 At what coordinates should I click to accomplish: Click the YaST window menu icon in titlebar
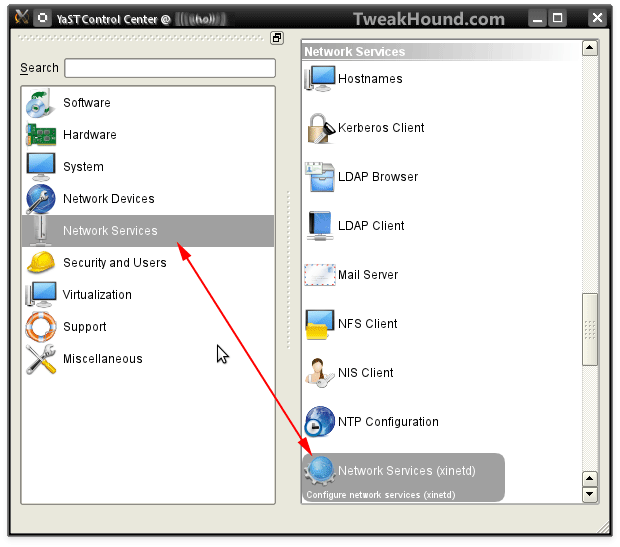pos(22,17)
